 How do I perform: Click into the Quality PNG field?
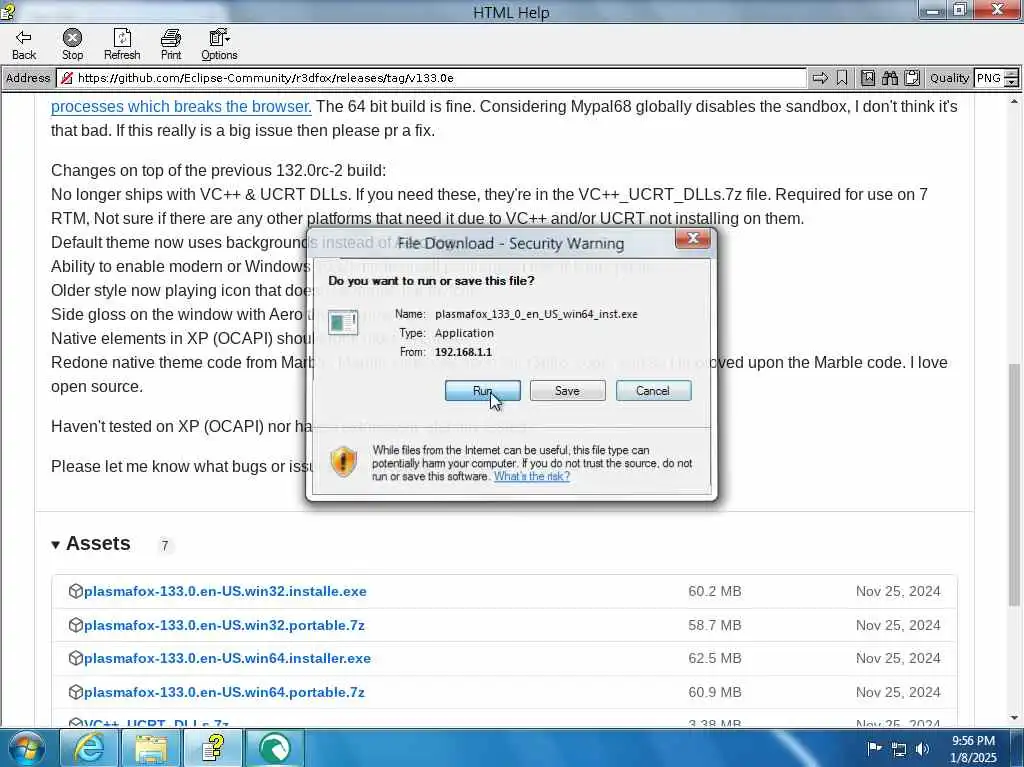989,78
